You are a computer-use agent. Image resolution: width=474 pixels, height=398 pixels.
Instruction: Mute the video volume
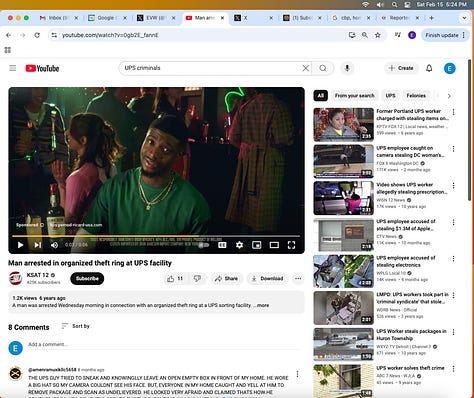[54, 245]
